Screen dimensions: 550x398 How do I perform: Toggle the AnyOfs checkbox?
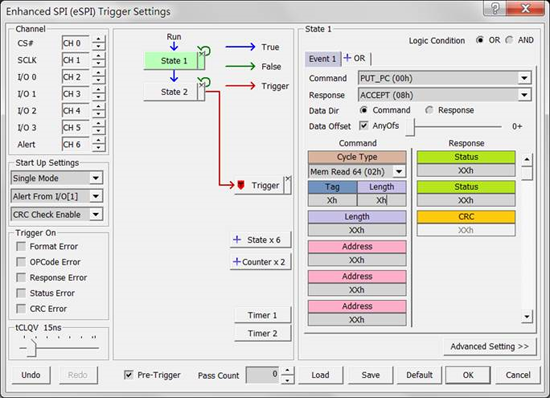(x=364, y=125)
